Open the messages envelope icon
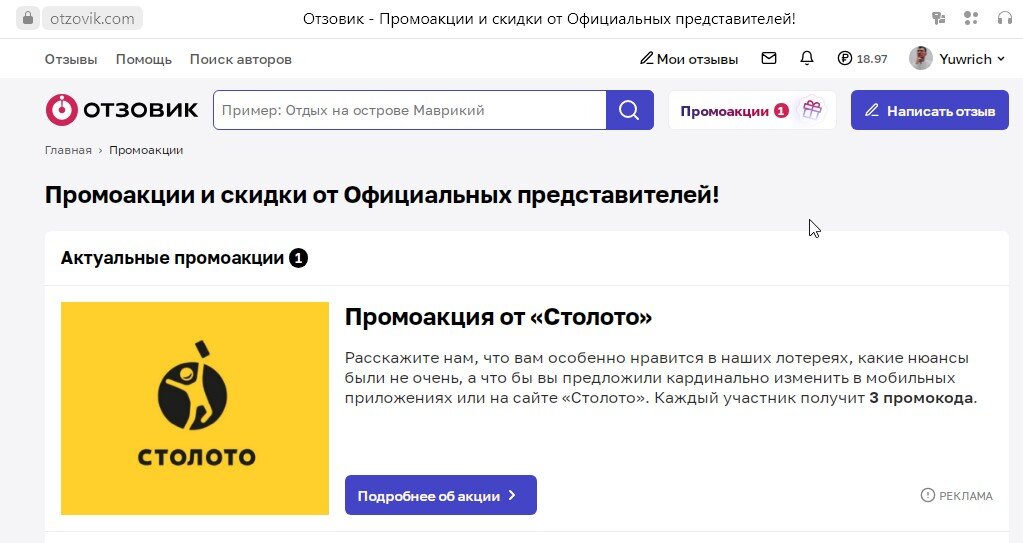The height and width of the screenshot is (543, 1023). (x=769, y=58)
